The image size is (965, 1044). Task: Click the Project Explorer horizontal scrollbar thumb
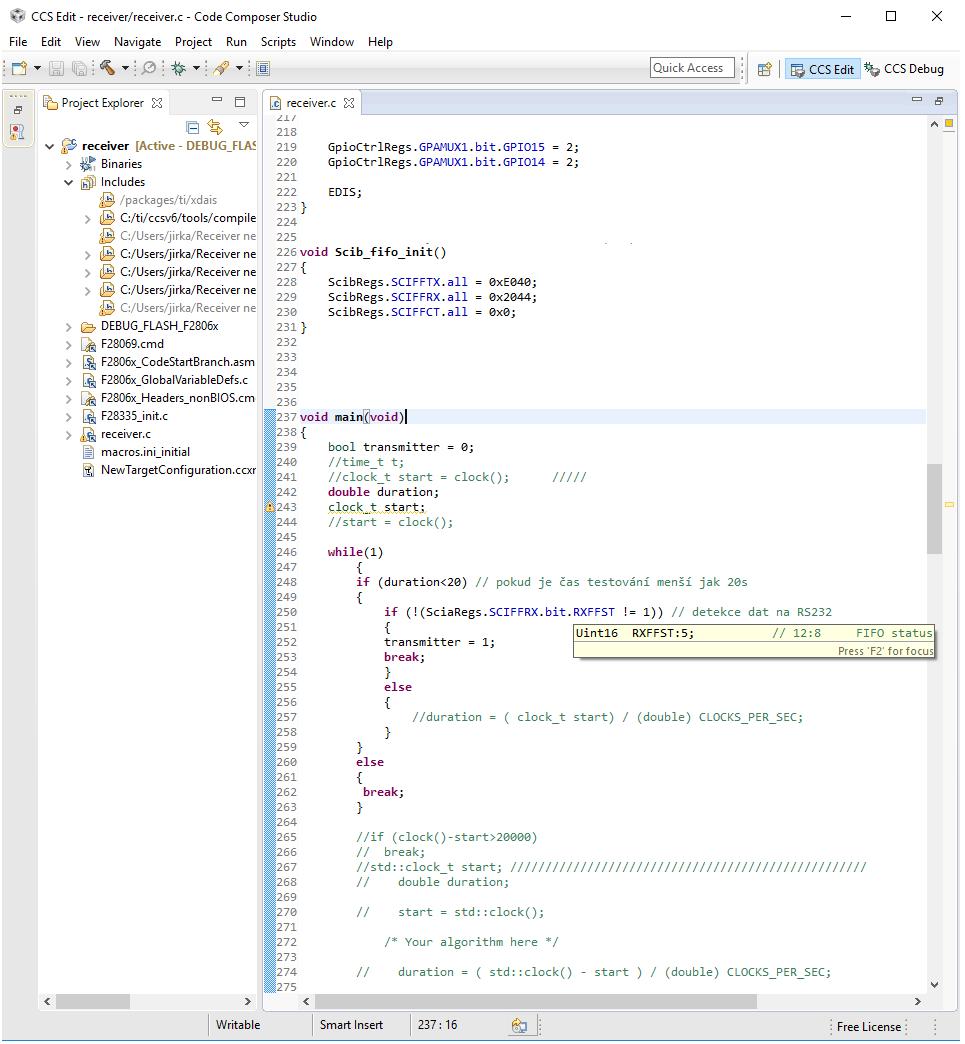tap(93, 1001)
